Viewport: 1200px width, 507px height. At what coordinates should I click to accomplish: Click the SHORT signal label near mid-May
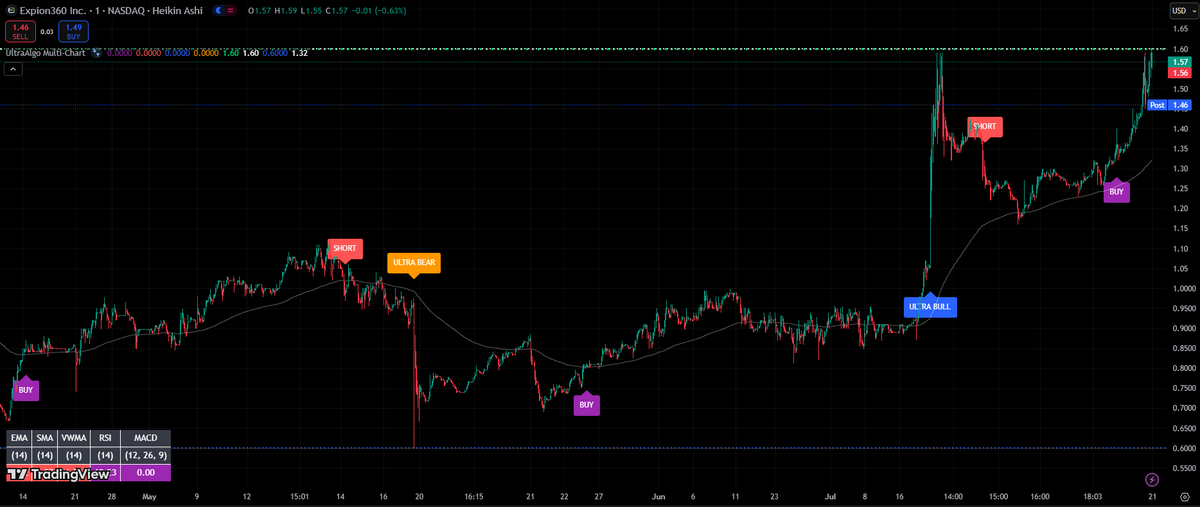pos(344,248)
